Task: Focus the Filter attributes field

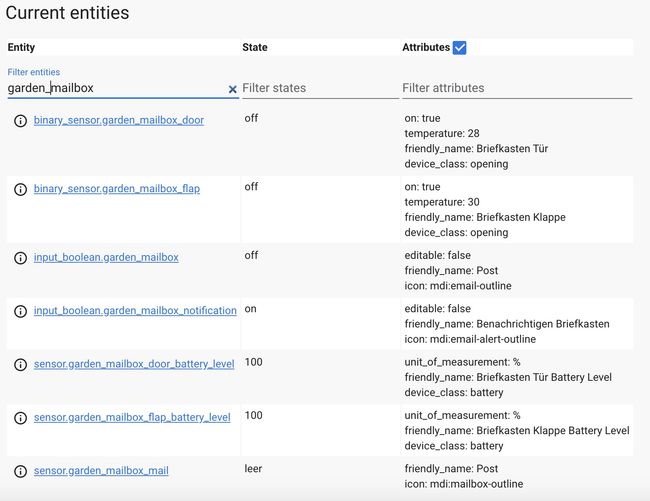Action: tap(517, 88)
